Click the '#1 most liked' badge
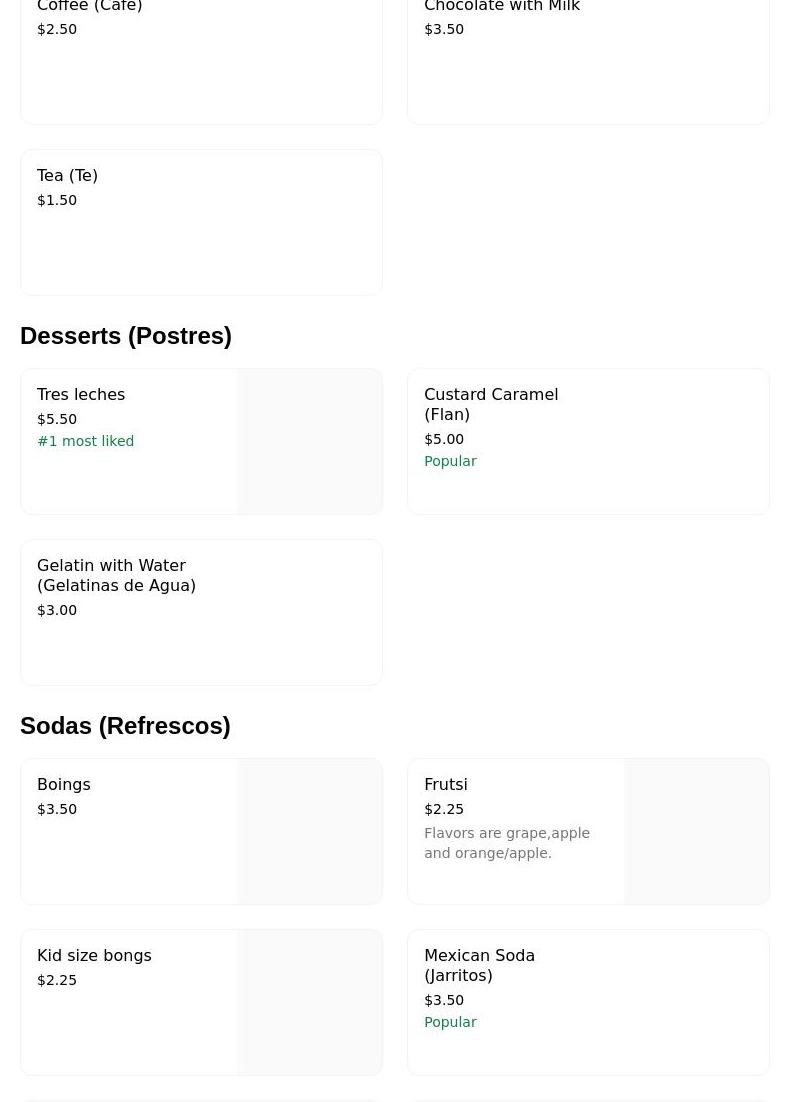Screen dimensions: 804x1102 [x=86, y=441]
